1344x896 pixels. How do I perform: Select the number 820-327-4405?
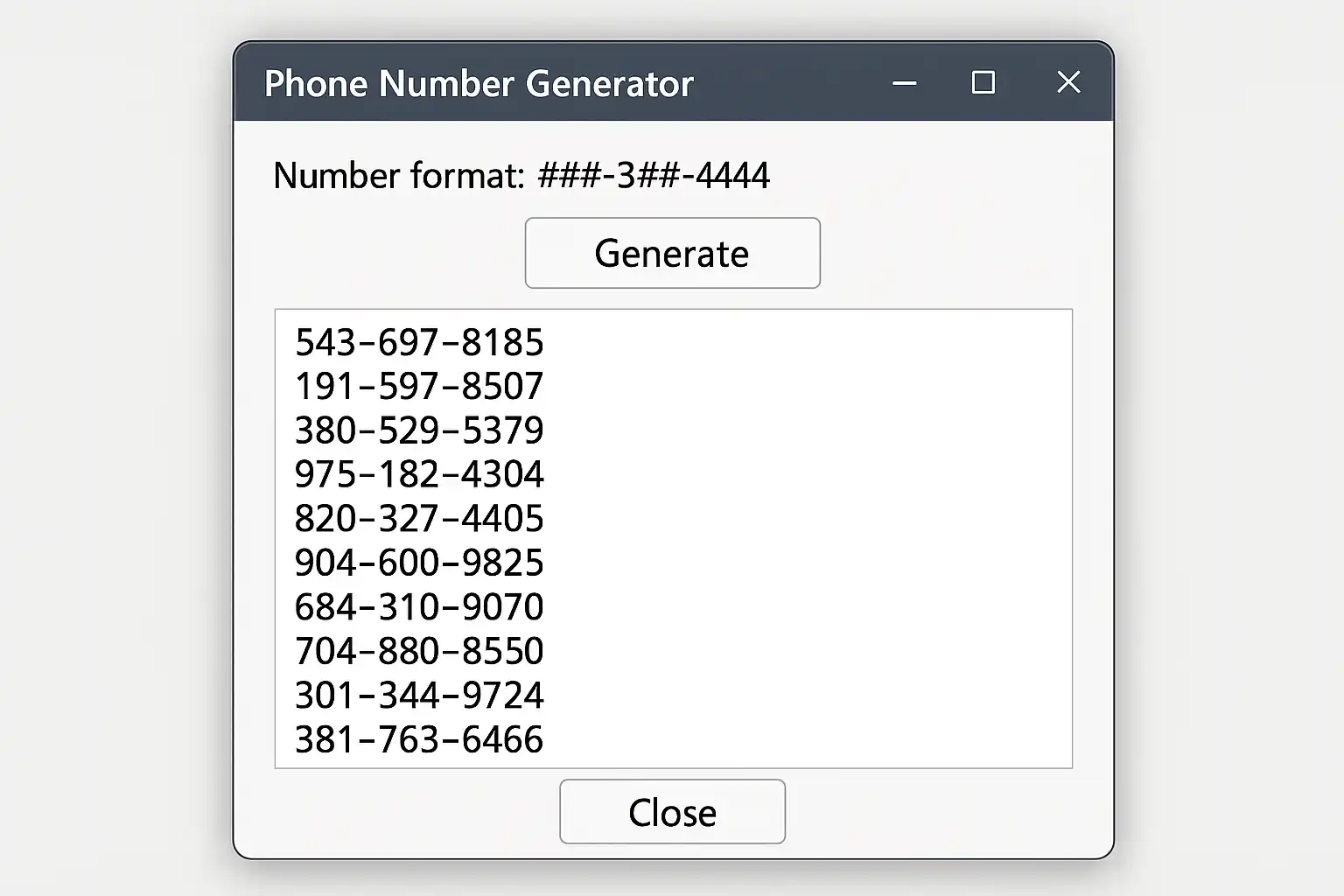tap(419, 519)
